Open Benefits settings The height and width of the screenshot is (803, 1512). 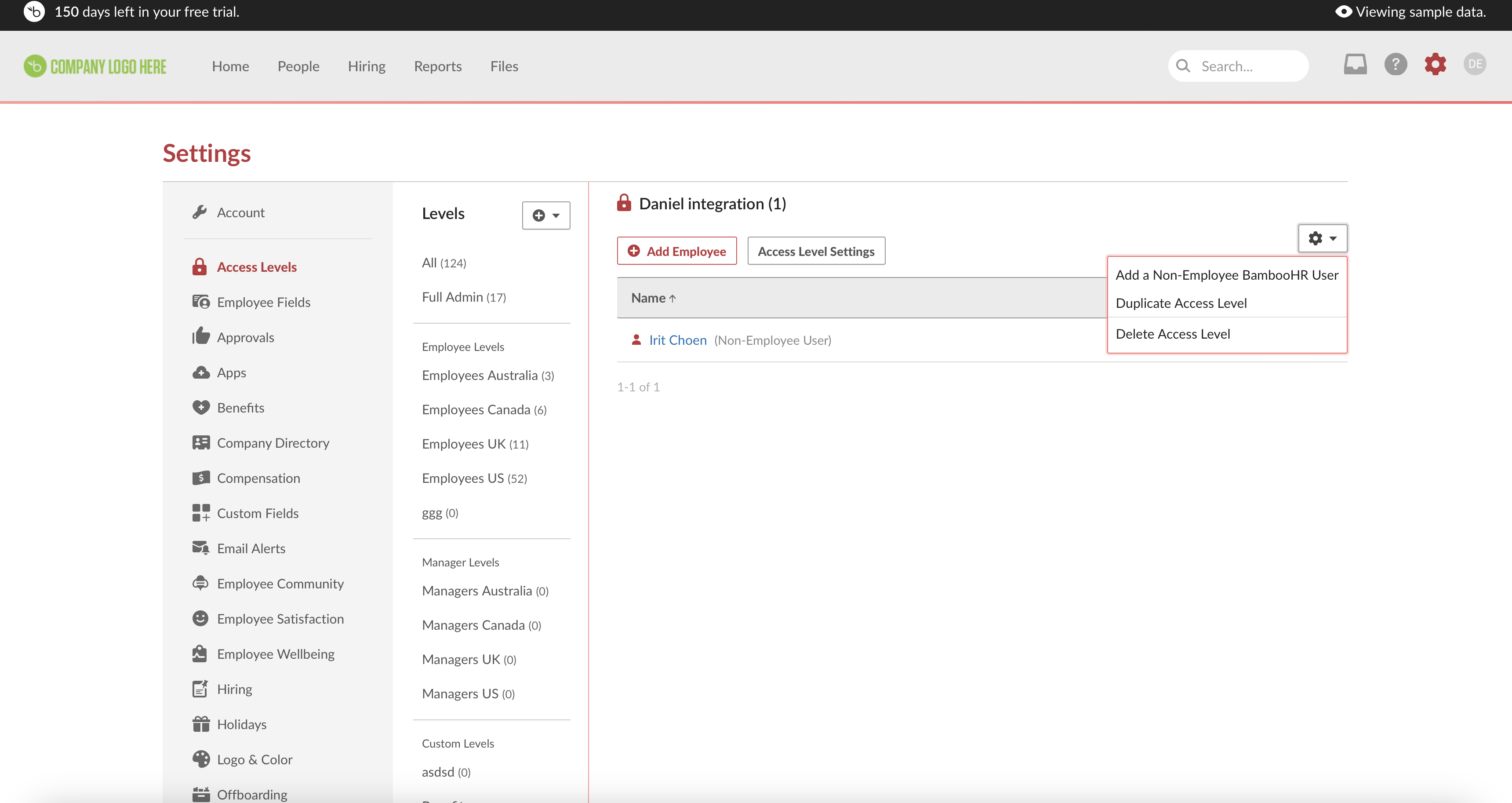tap(228, 408)
